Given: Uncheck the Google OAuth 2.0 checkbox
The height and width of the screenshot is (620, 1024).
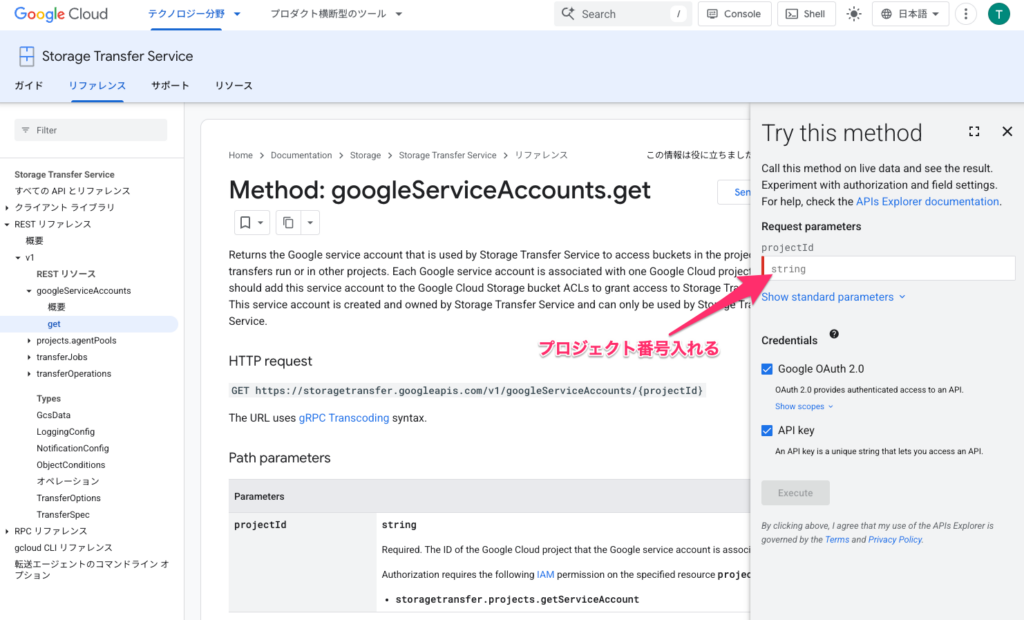Looking at the screenshot, I should (767, 369).
